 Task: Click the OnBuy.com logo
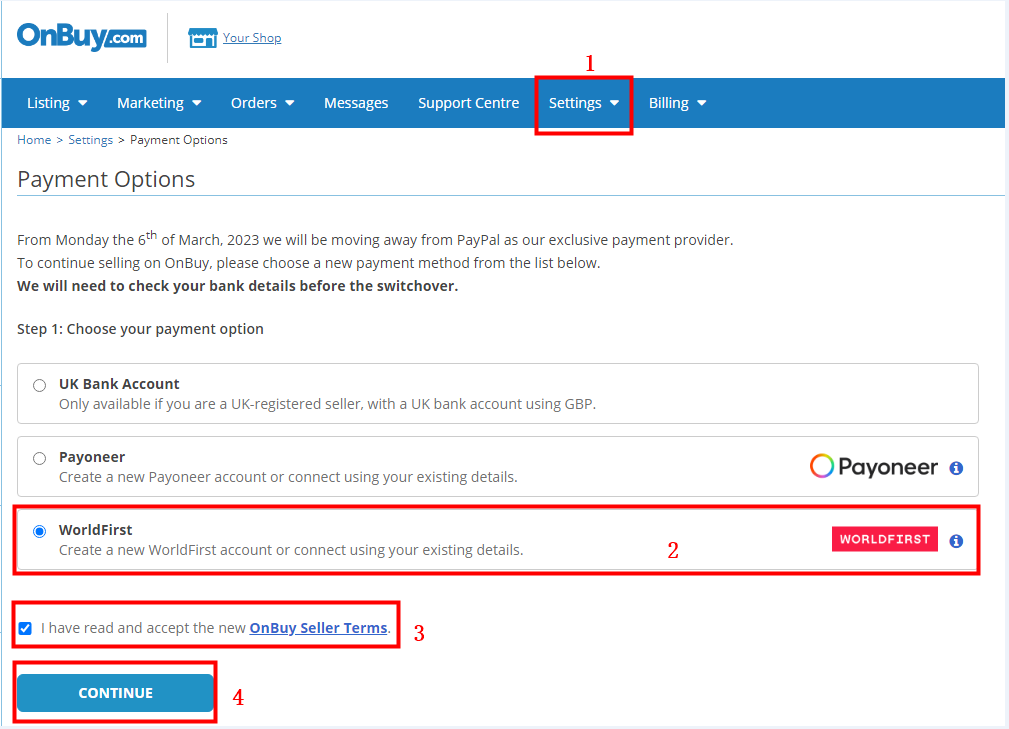coord(81,37)
